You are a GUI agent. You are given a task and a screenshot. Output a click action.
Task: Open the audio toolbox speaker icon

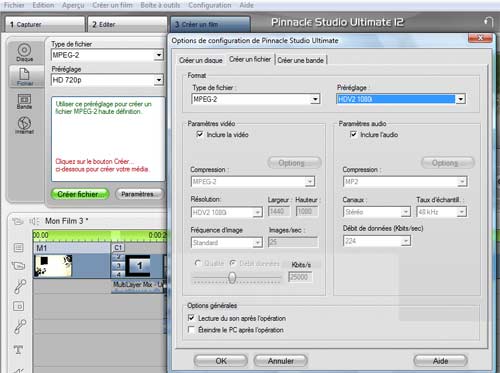pos(34,221)
